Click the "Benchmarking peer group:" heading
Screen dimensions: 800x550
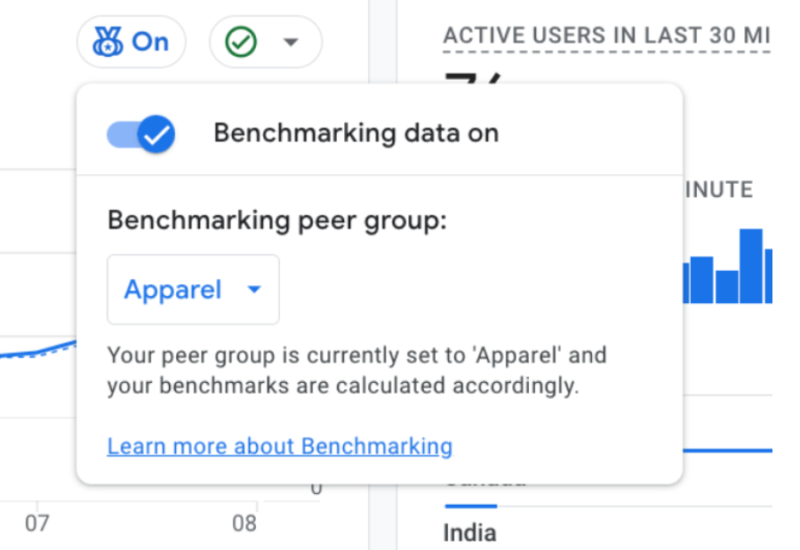pyautogui.click(x=277, y=221)
